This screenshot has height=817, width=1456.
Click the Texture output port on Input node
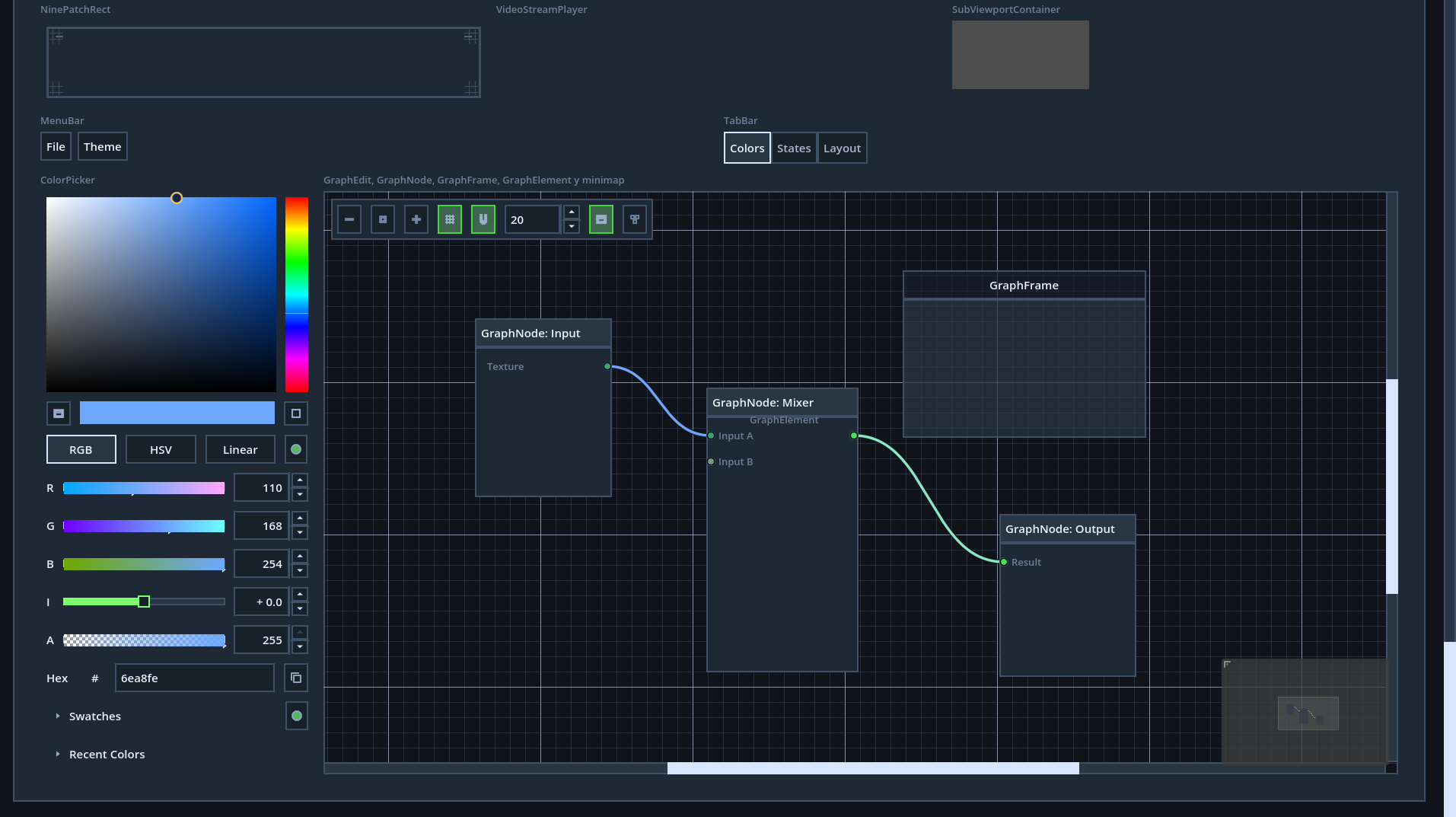[x=607, y=366]
